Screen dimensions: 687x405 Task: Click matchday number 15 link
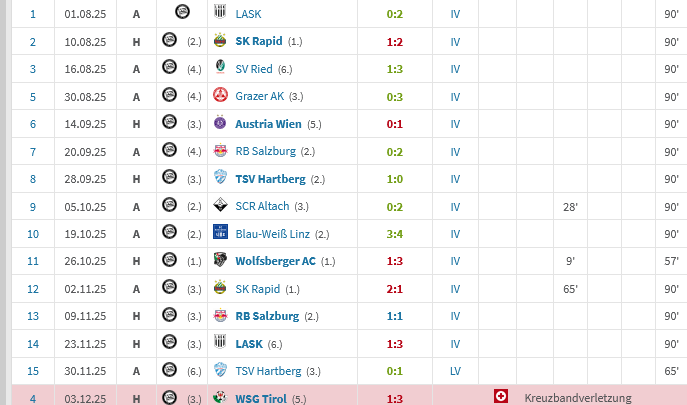(32, 371)
